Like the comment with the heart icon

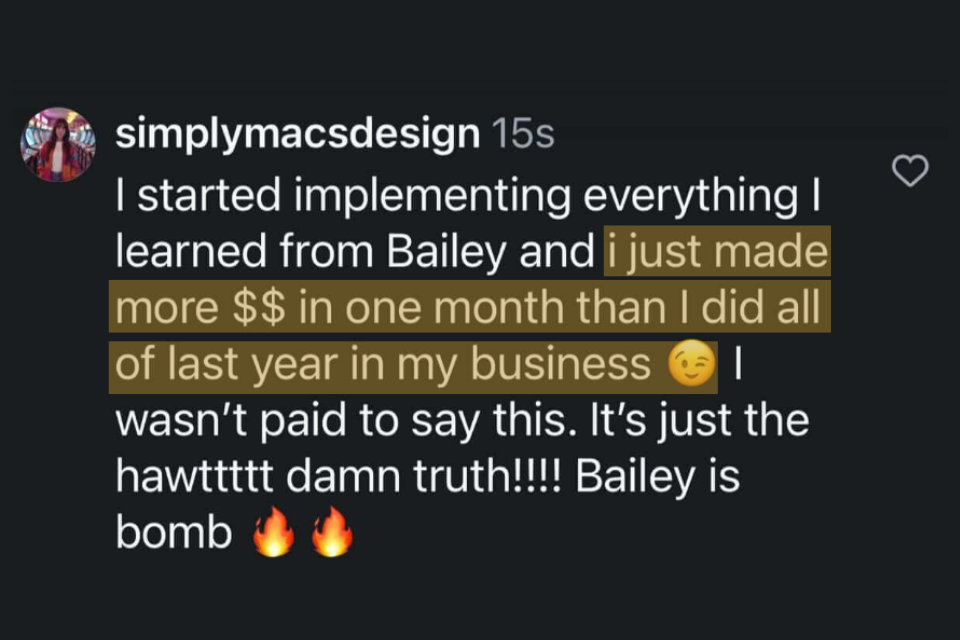[909, 171]
